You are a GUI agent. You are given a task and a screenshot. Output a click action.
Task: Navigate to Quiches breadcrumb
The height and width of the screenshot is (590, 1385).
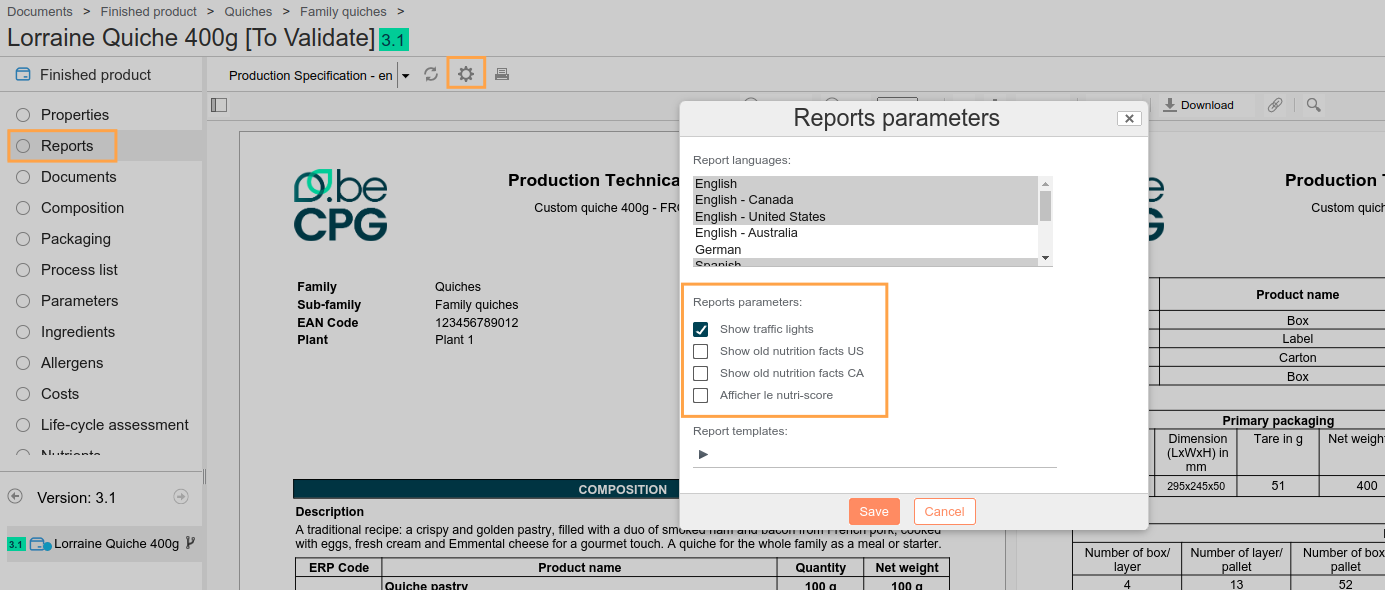tap(248, 12)
